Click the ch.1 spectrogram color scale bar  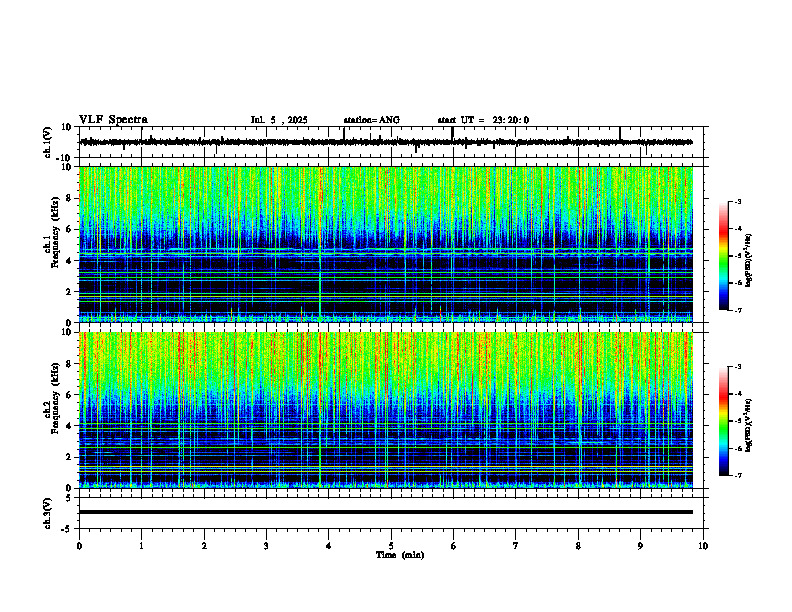(723, 256)
